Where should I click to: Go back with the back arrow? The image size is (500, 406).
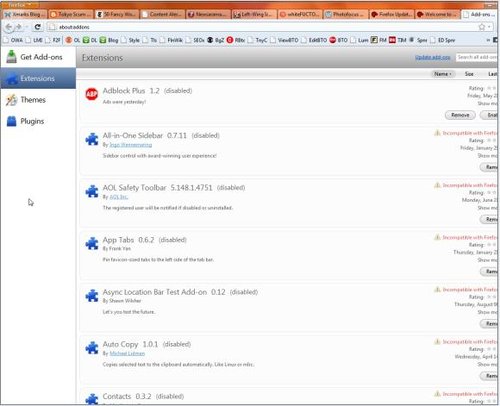[x=9, y=27]
